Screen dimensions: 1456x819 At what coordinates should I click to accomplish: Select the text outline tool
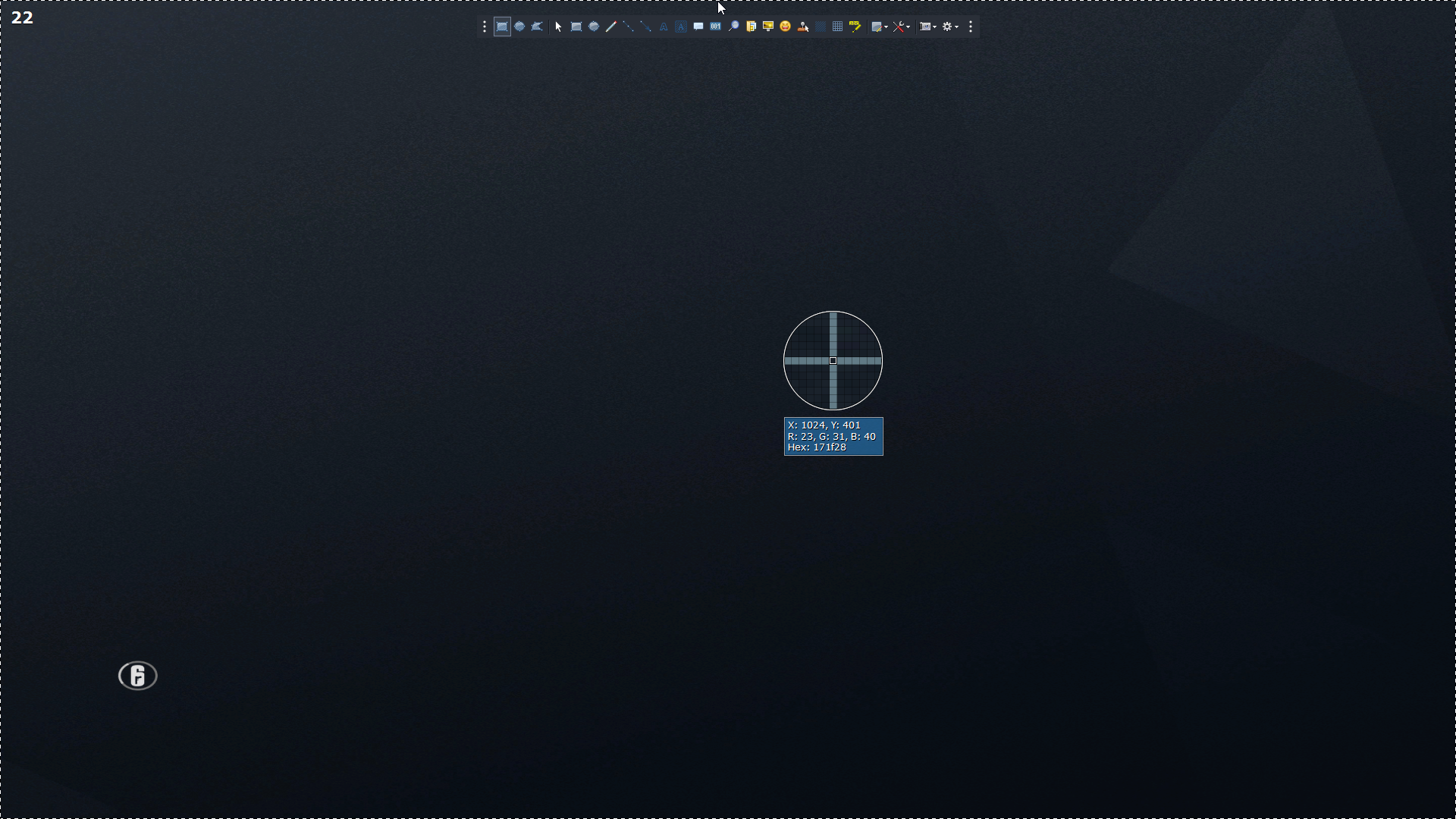click(x=664, y=27)
